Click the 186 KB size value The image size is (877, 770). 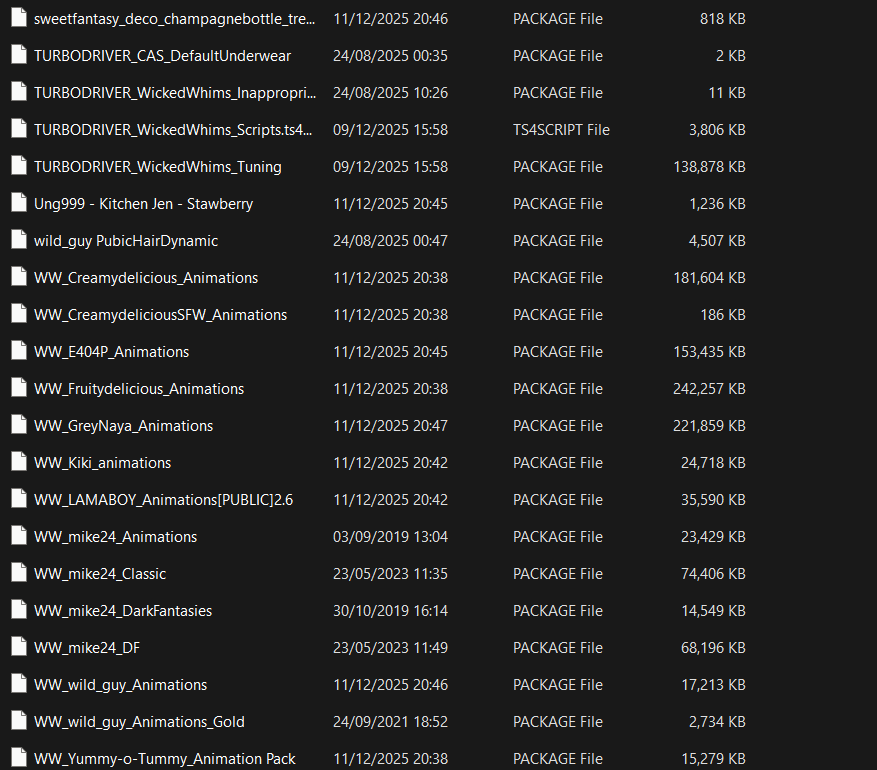[x=723, y=315]
